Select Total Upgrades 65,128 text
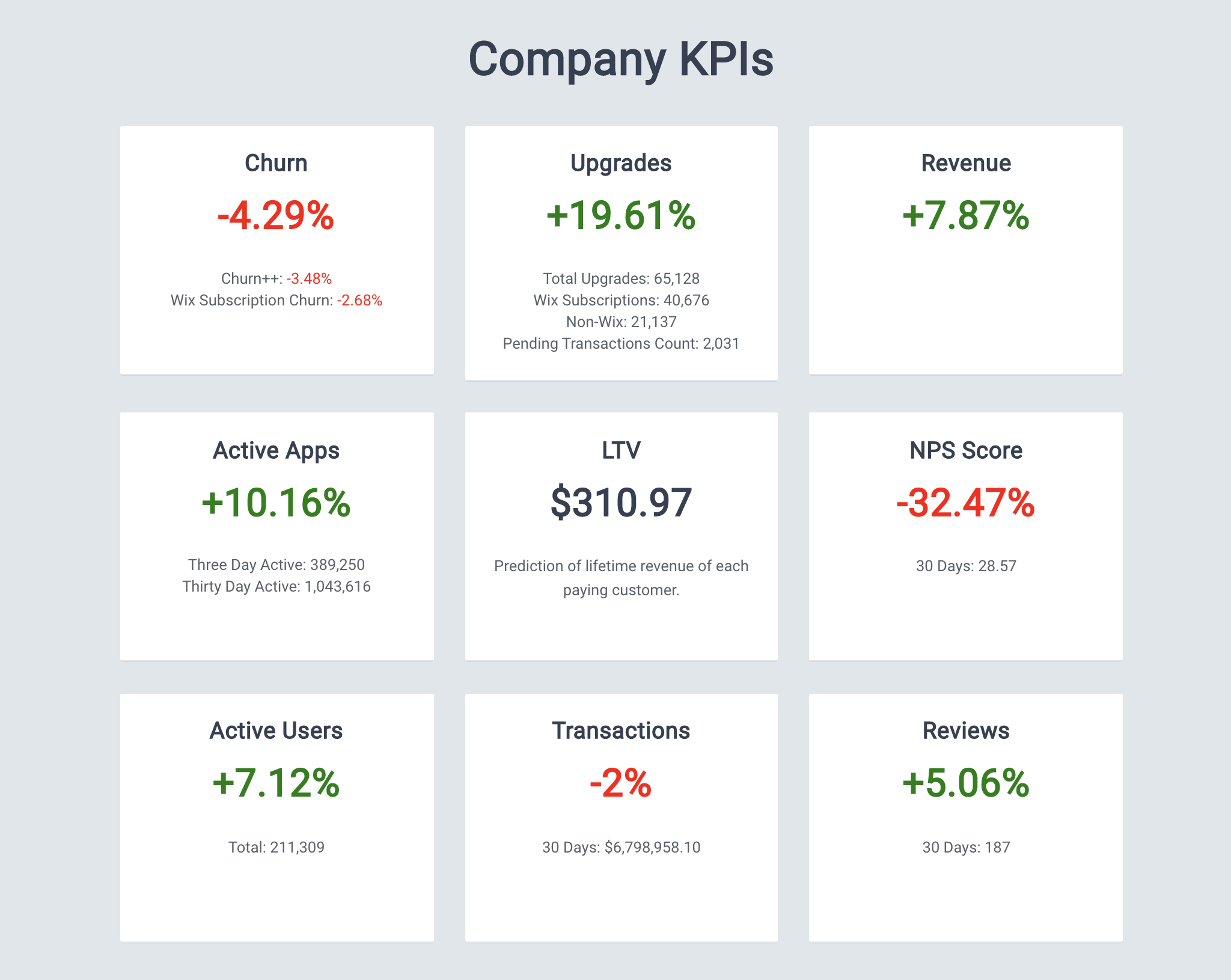This screenshot has width=1231, height=980. click(620, 278)
